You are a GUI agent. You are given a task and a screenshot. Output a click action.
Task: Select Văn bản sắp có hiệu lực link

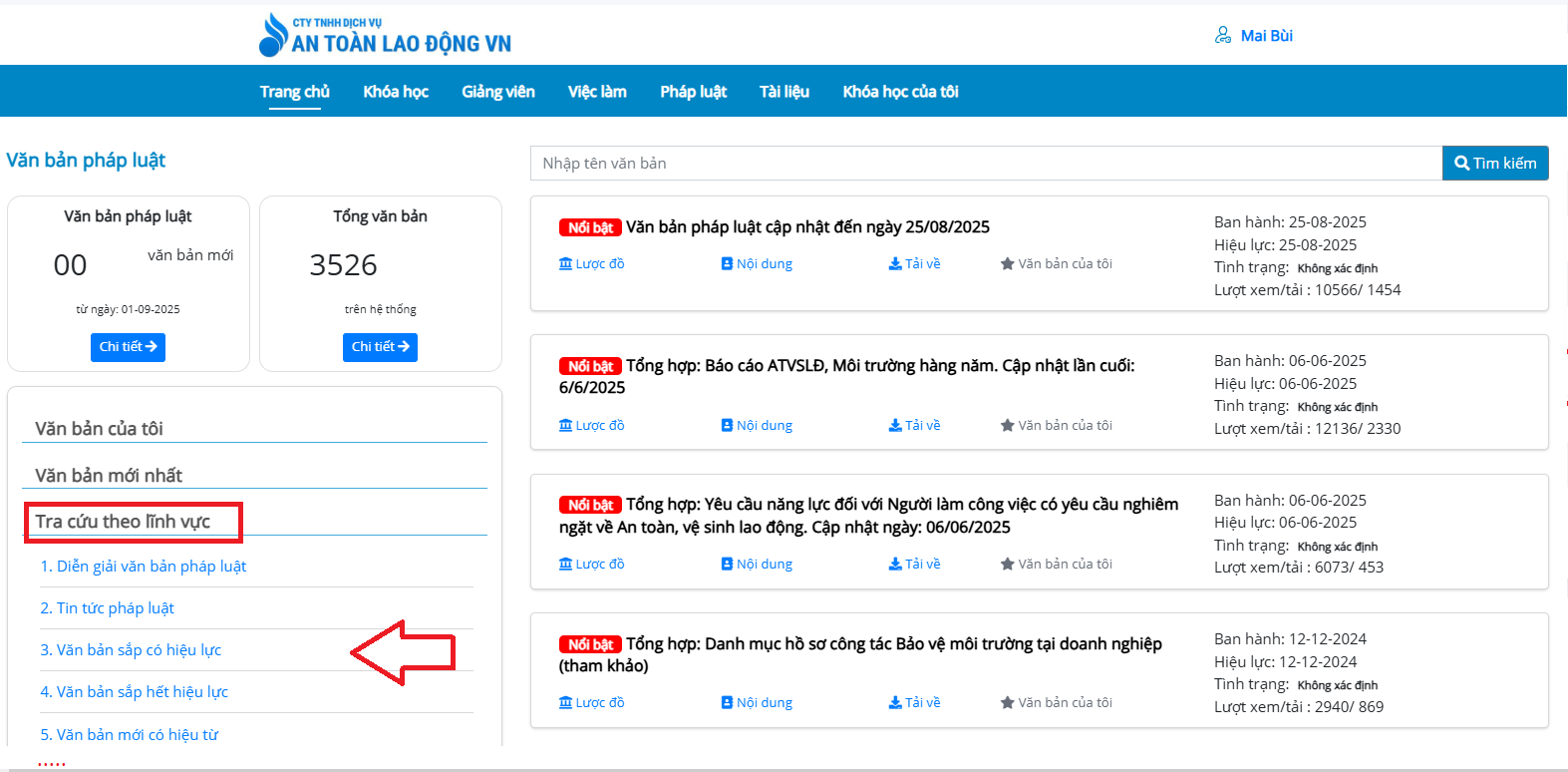point(131,650)
